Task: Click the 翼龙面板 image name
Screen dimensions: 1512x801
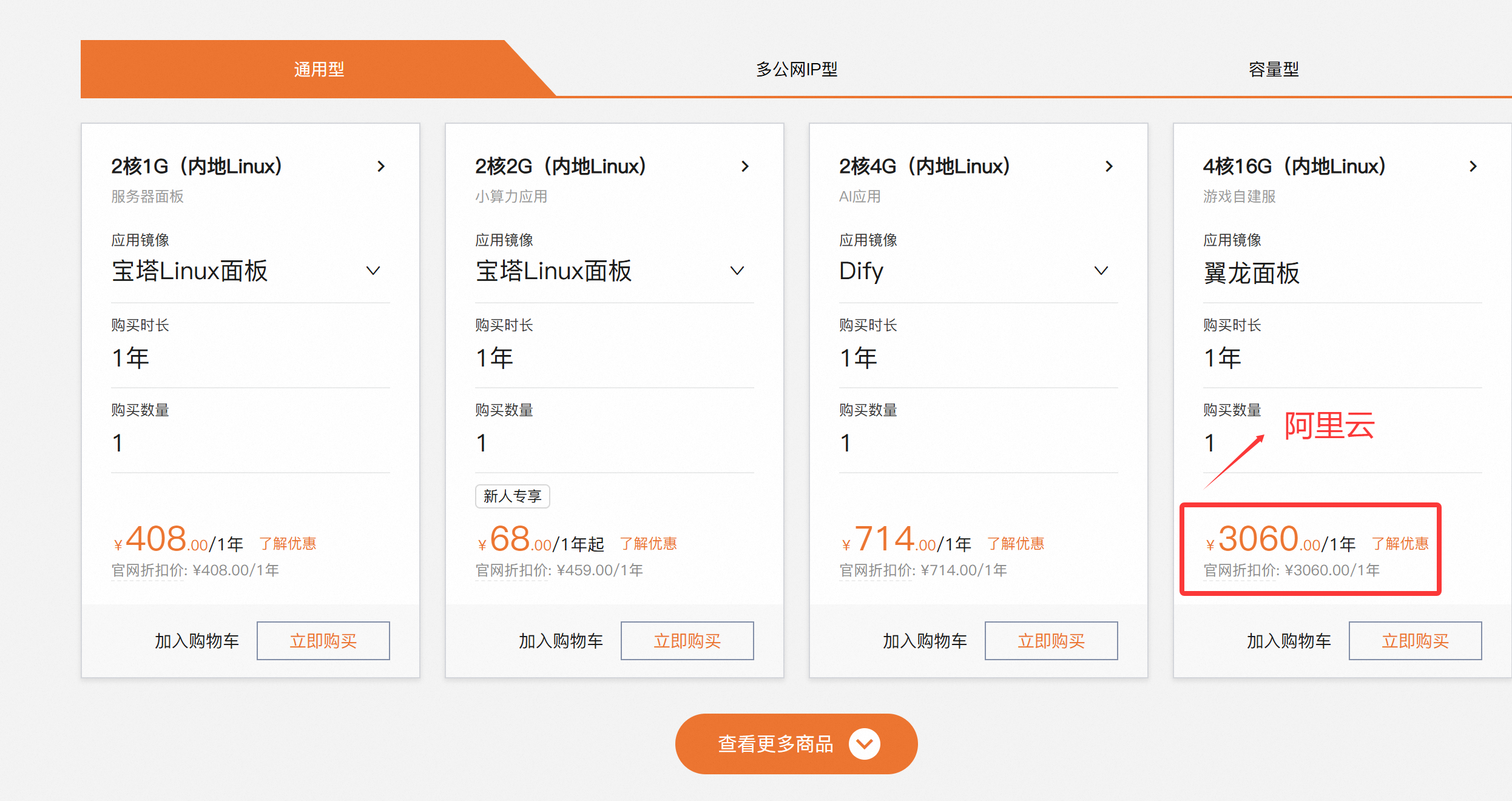Action: (1252, 273)
